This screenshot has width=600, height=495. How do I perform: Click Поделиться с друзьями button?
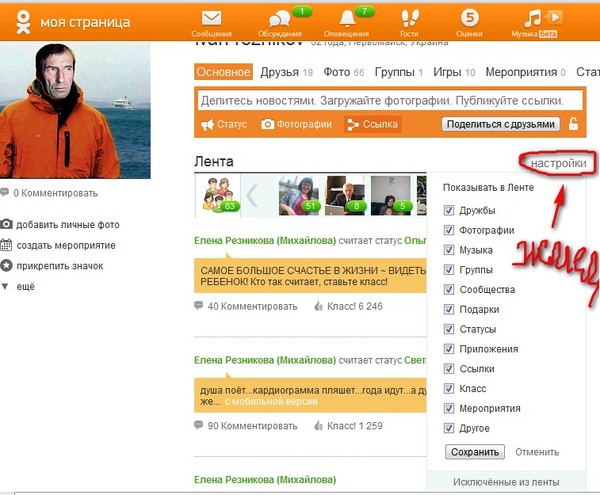(501, 124)
